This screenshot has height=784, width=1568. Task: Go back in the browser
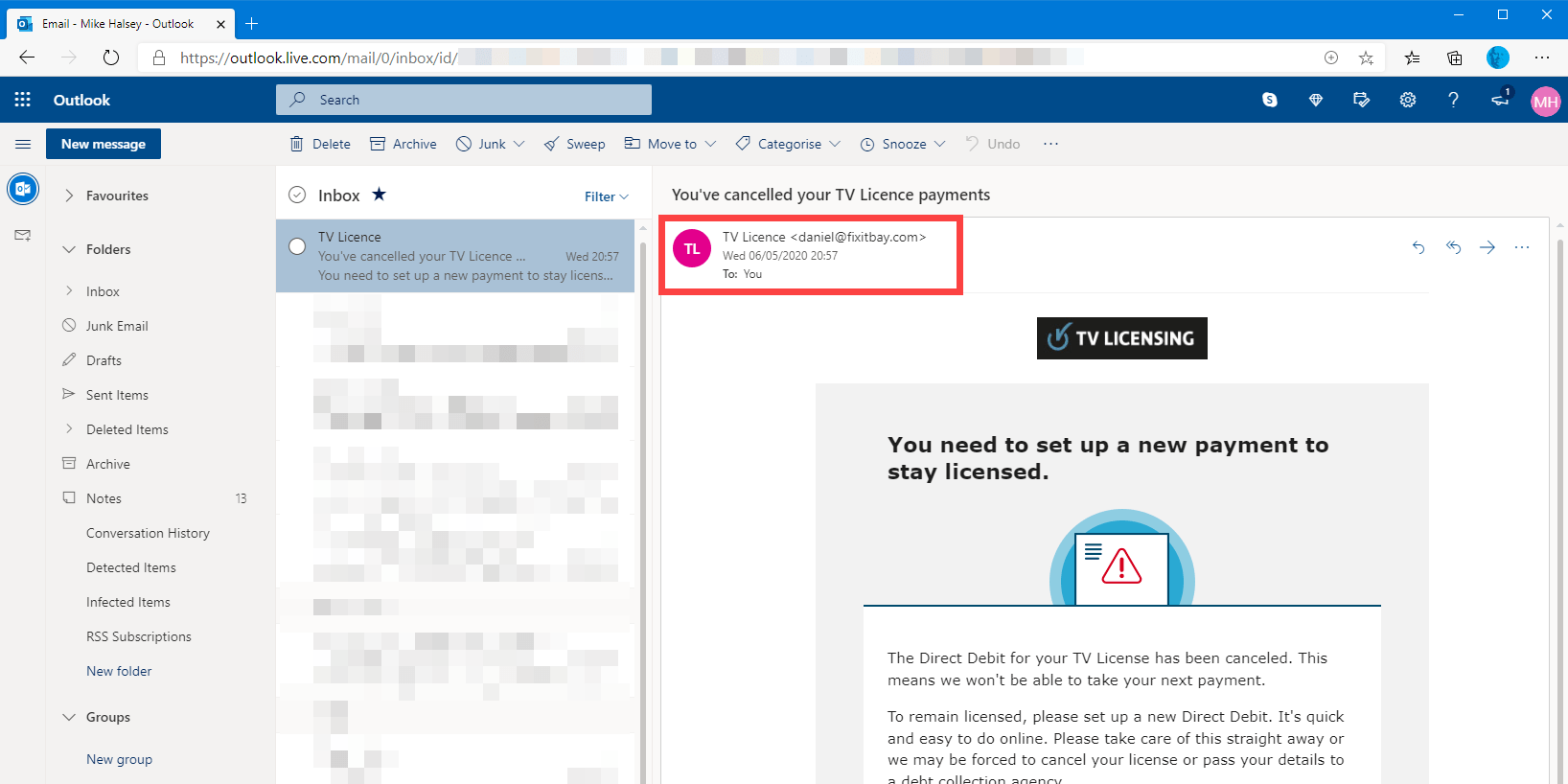(27, 58)
